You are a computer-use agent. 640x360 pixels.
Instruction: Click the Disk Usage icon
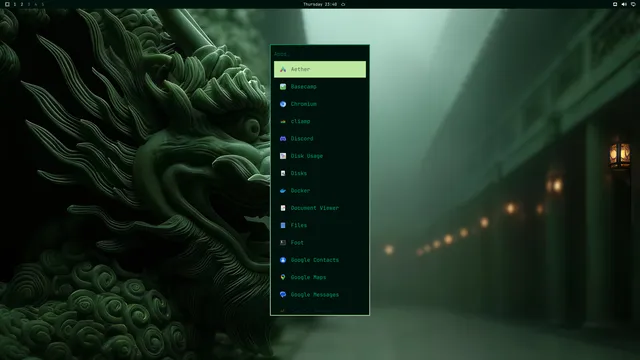283,156
